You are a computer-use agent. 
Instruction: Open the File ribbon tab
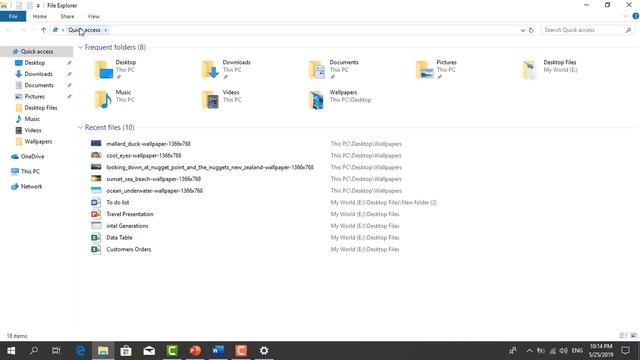(13, 16)
